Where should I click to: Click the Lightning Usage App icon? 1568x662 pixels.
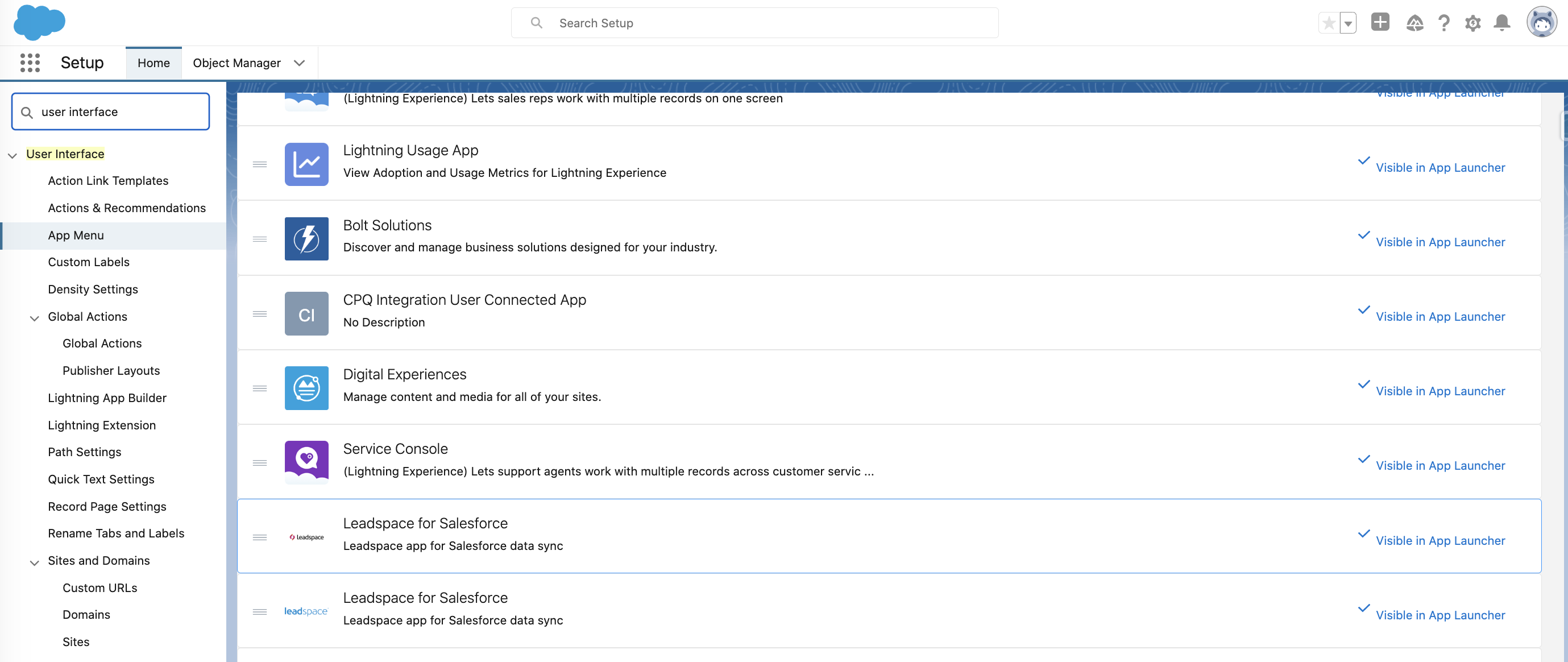[x=306, y=164]
